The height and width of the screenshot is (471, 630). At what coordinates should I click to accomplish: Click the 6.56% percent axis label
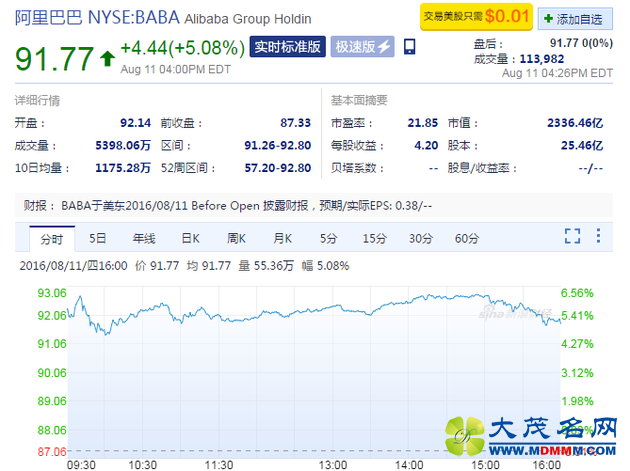click(x=577, y=293)
